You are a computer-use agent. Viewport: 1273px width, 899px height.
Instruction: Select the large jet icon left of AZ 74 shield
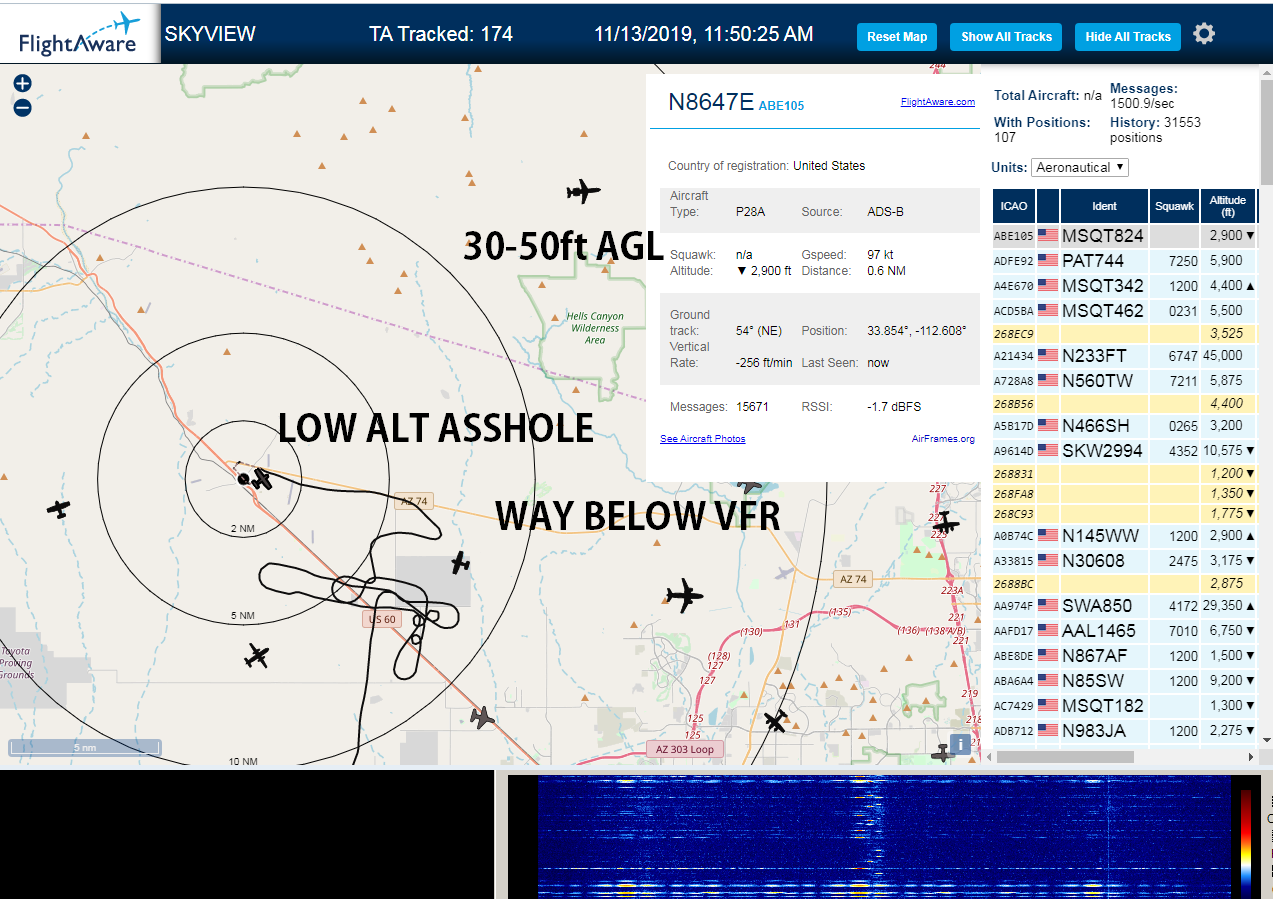(x=685, y=596)
